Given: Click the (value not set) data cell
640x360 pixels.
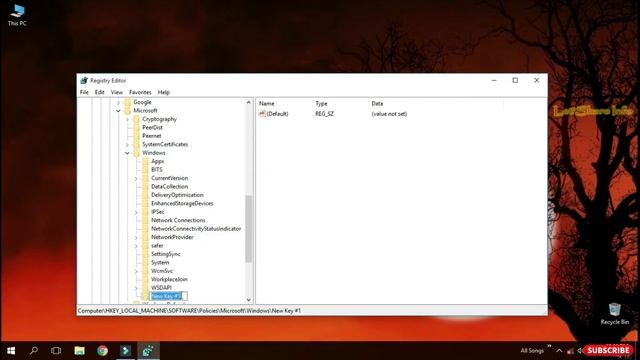Looking at the screenshot, I should (389, 114).
